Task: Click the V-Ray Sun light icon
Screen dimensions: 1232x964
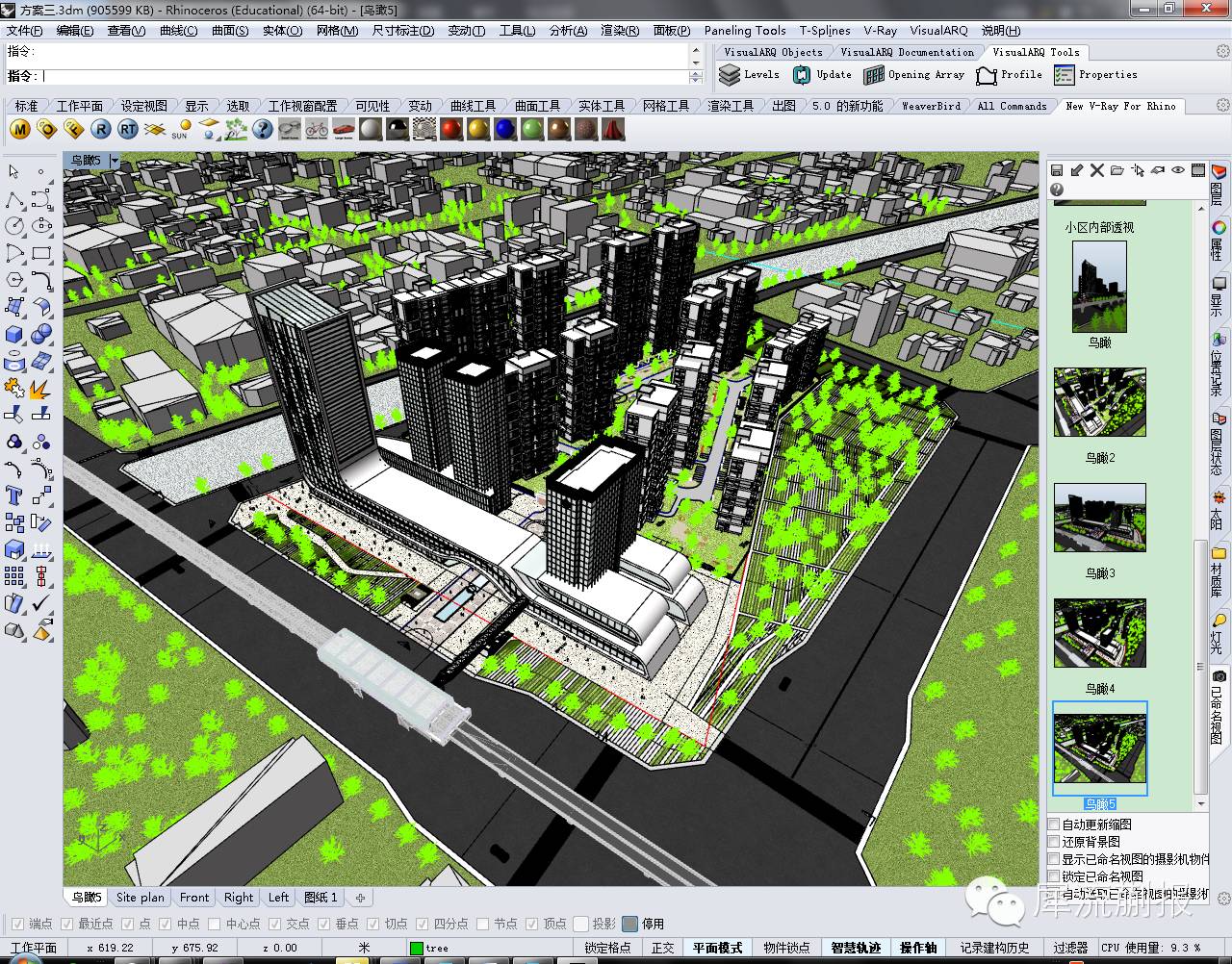Action: point(181,129)
